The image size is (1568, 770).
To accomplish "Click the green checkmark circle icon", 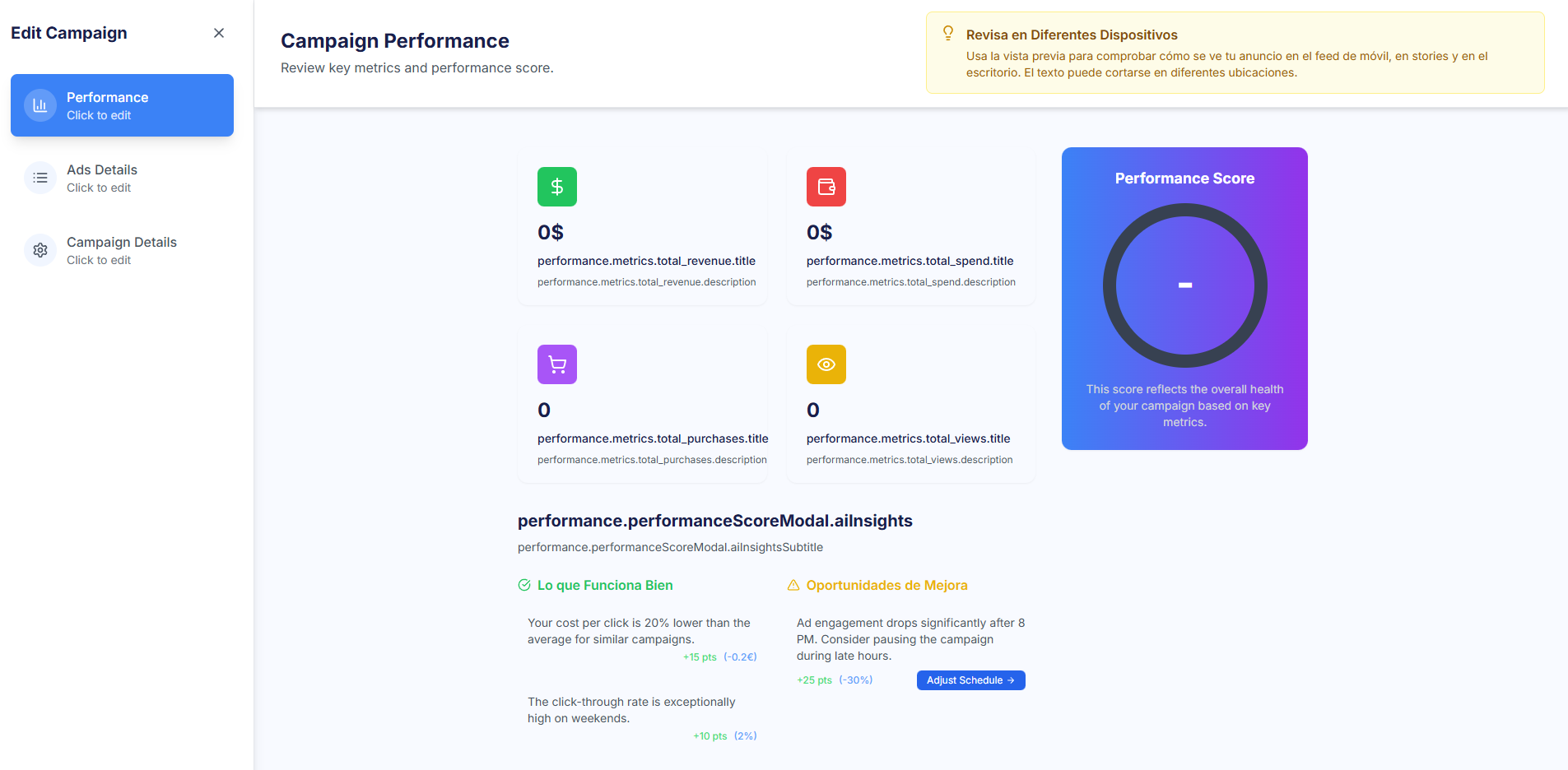I will [524, 585].
